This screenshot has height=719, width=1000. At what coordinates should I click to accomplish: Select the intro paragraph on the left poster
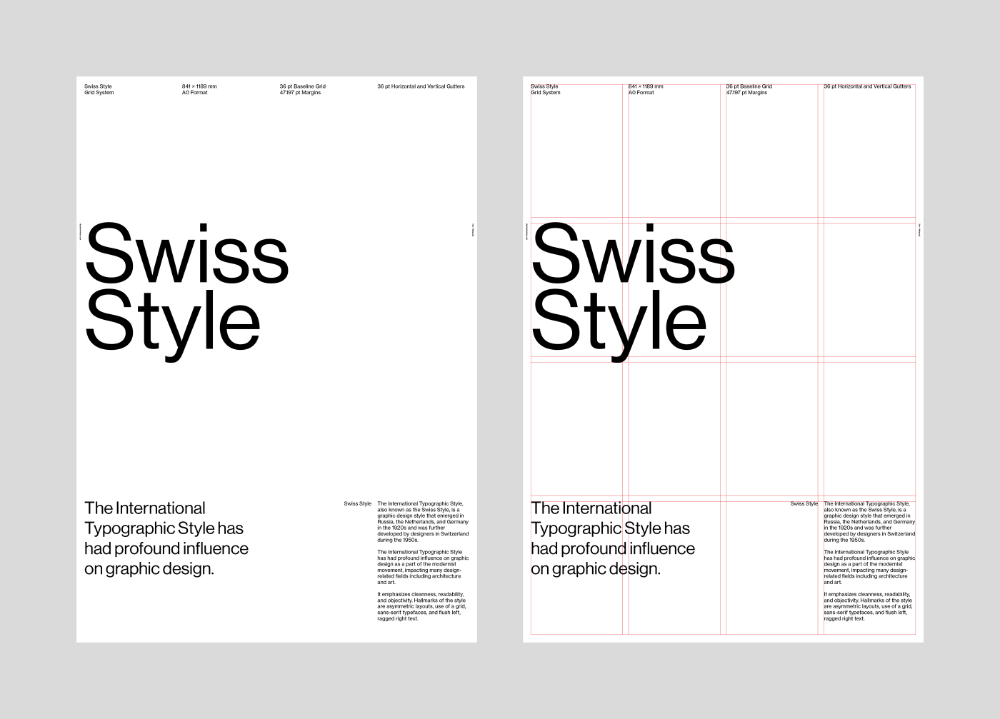(166, 538)
